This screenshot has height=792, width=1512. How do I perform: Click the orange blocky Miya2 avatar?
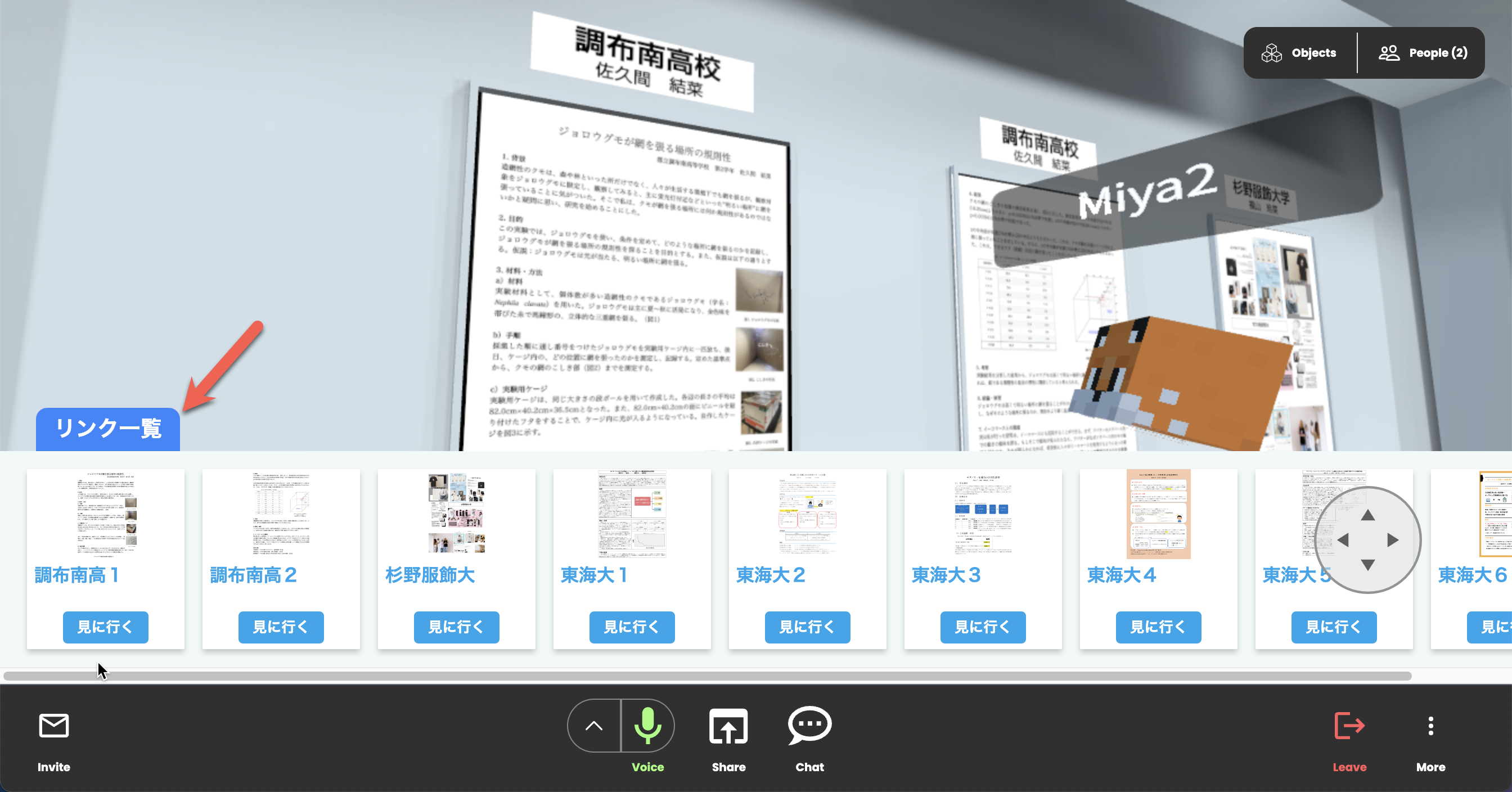(1180, 385)
